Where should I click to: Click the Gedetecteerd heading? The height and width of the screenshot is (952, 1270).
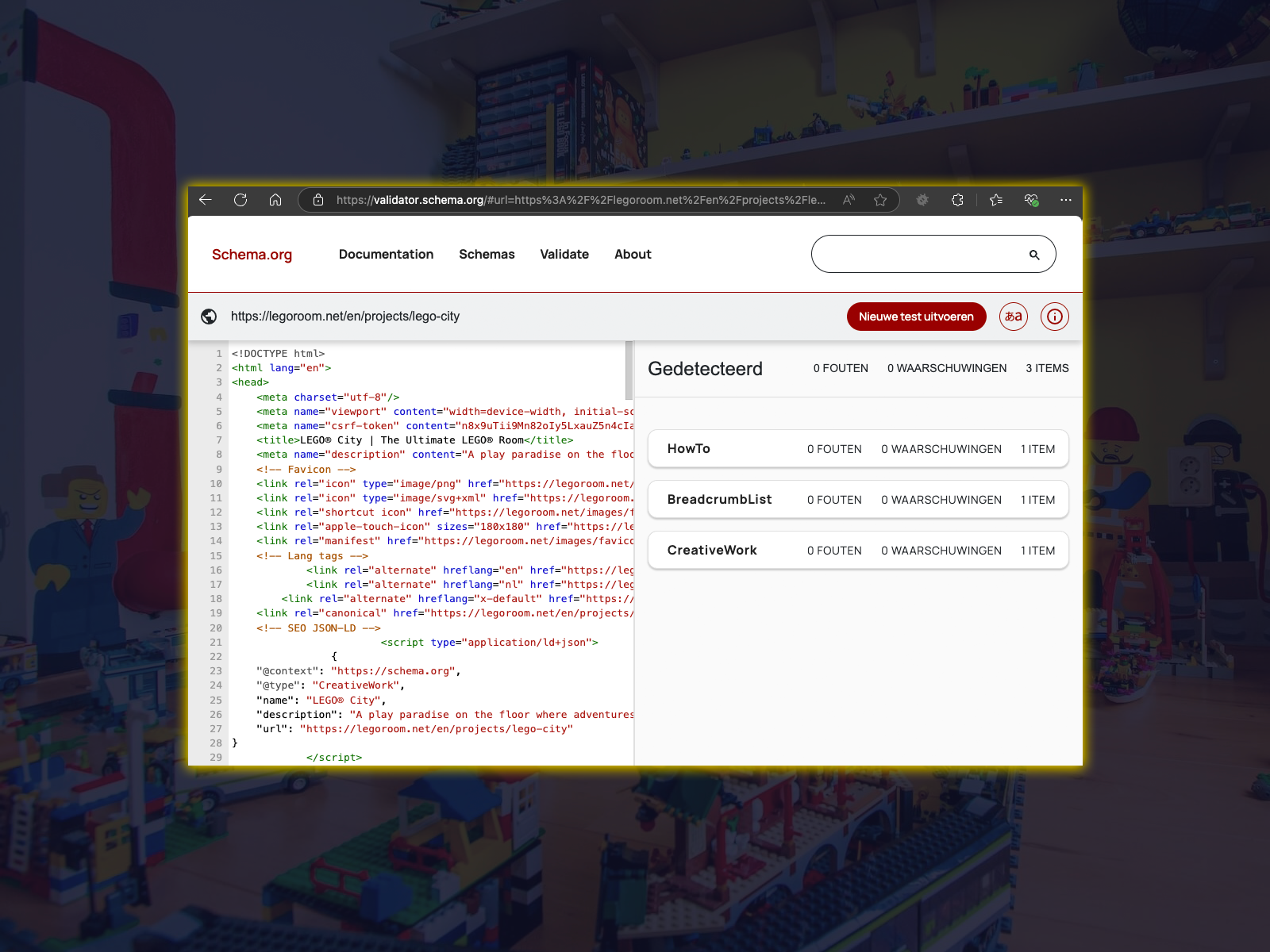click(705, 369)
